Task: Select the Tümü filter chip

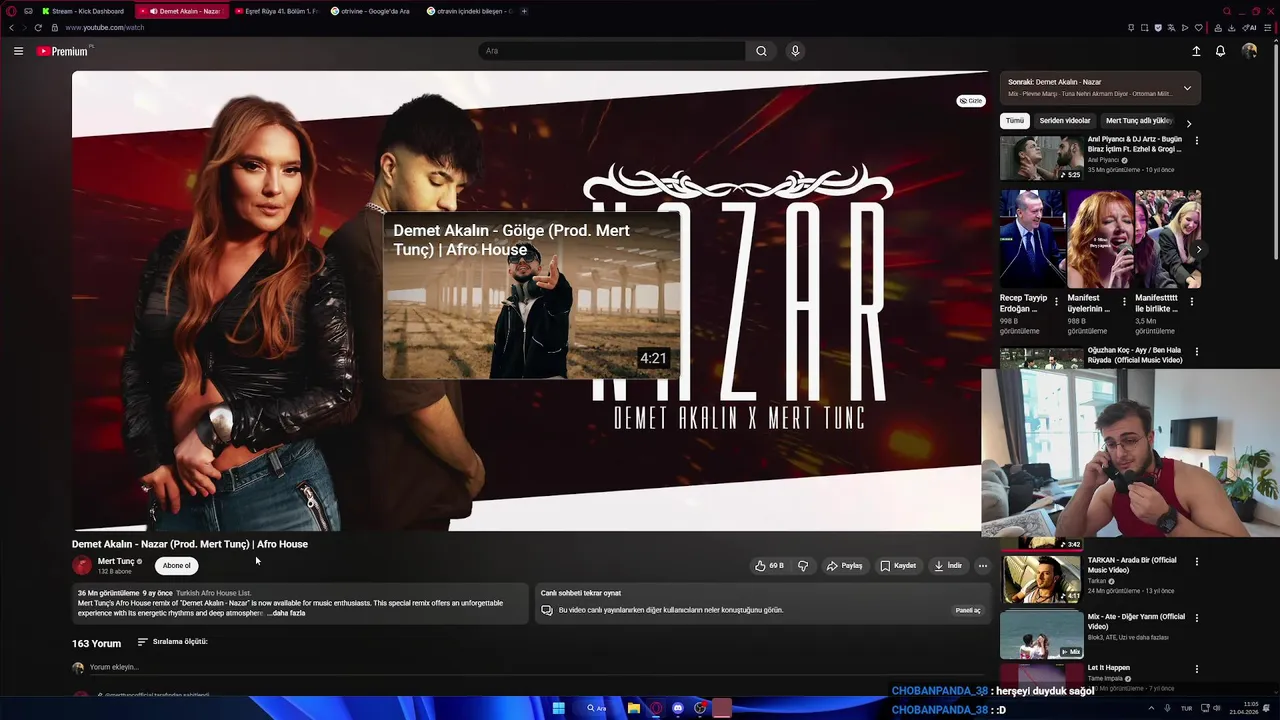Action: (x=1015, y=121)
